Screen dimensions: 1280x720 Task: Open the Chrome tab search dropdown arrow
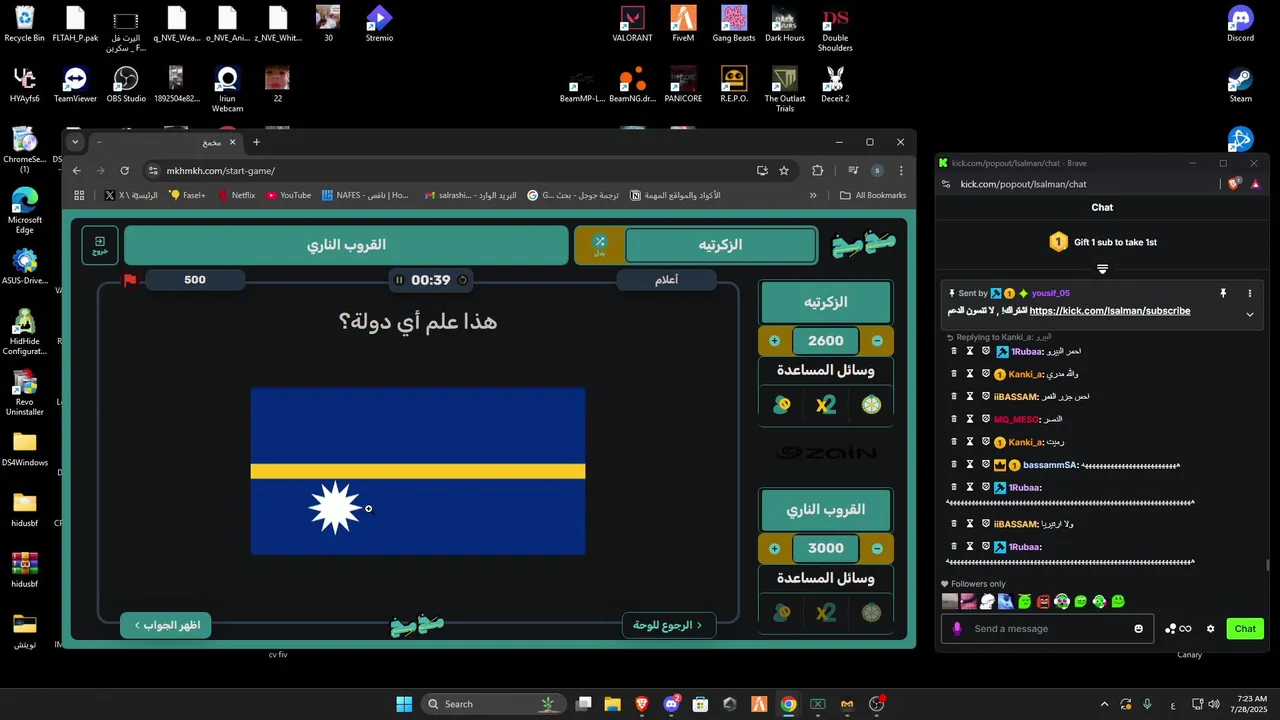pyautogui.click(x=75, y=142)
